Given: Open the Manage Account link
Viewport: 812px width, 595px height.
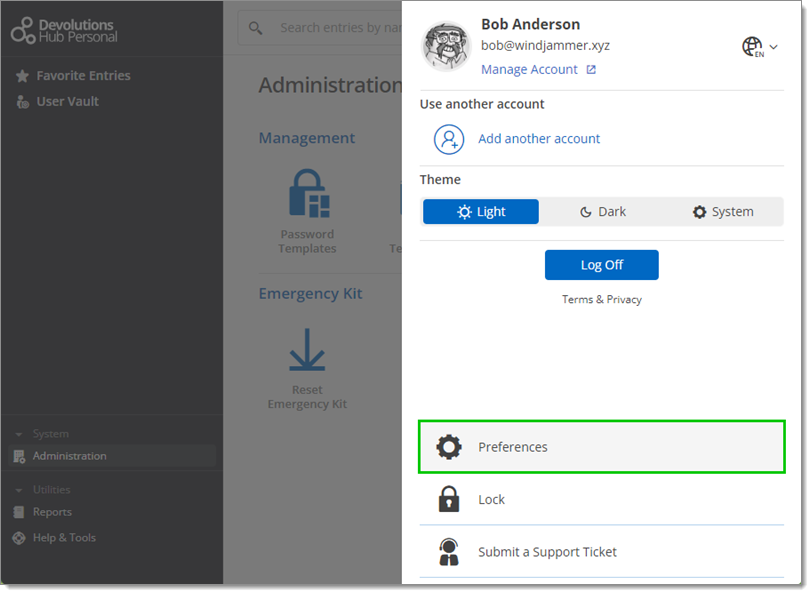Looking at the screenshot, I should 529,69.
